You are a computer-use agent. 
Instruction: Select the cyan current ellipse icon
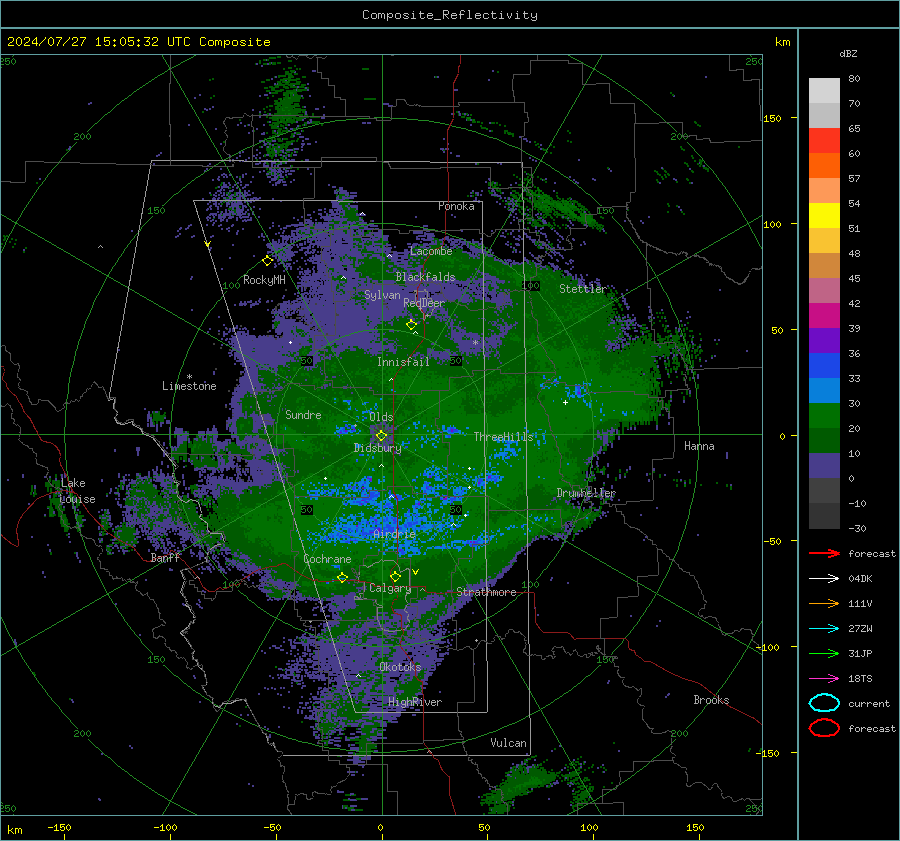pyautogui.click(x=824, y=703)
